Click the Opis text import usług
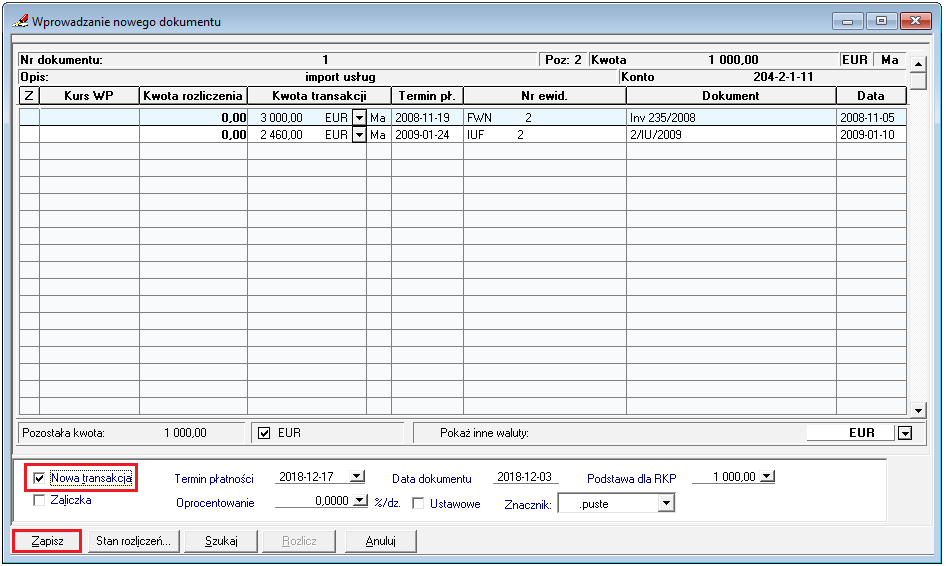This screenshot has width=946, height=566. (340, 77)
